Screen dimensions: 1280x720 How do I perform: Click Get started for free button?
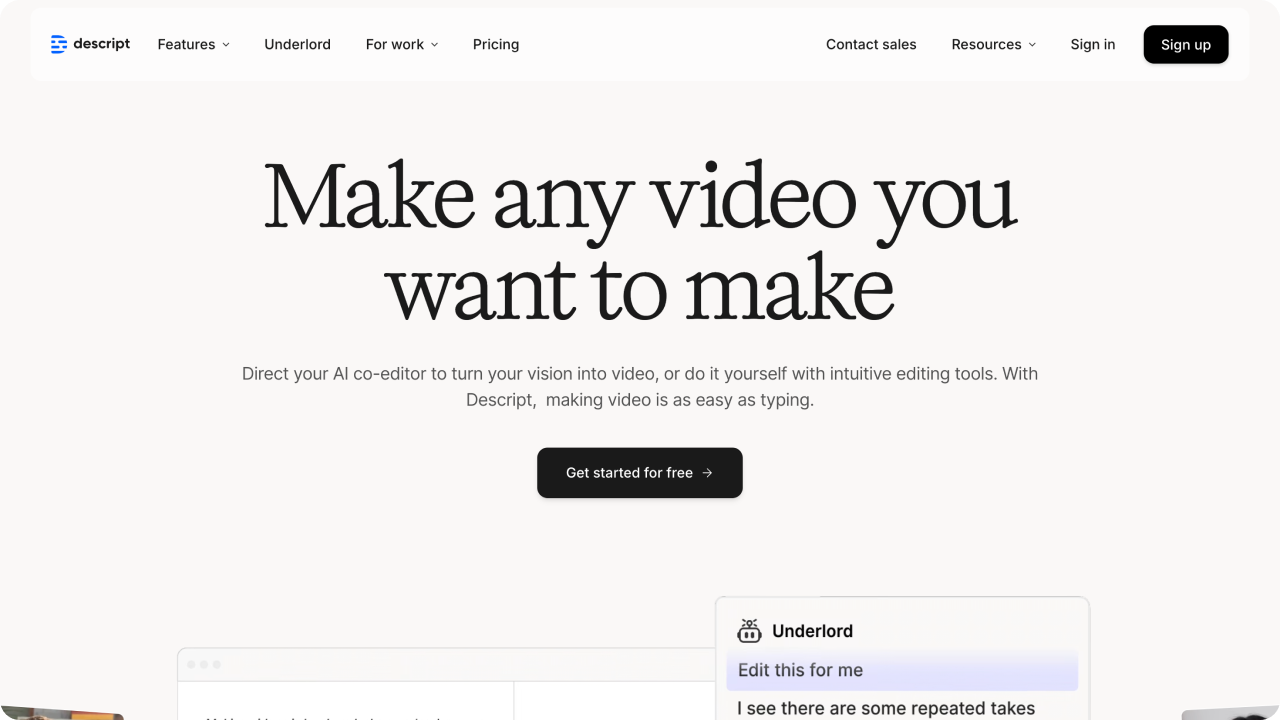(x=640, y=473)
